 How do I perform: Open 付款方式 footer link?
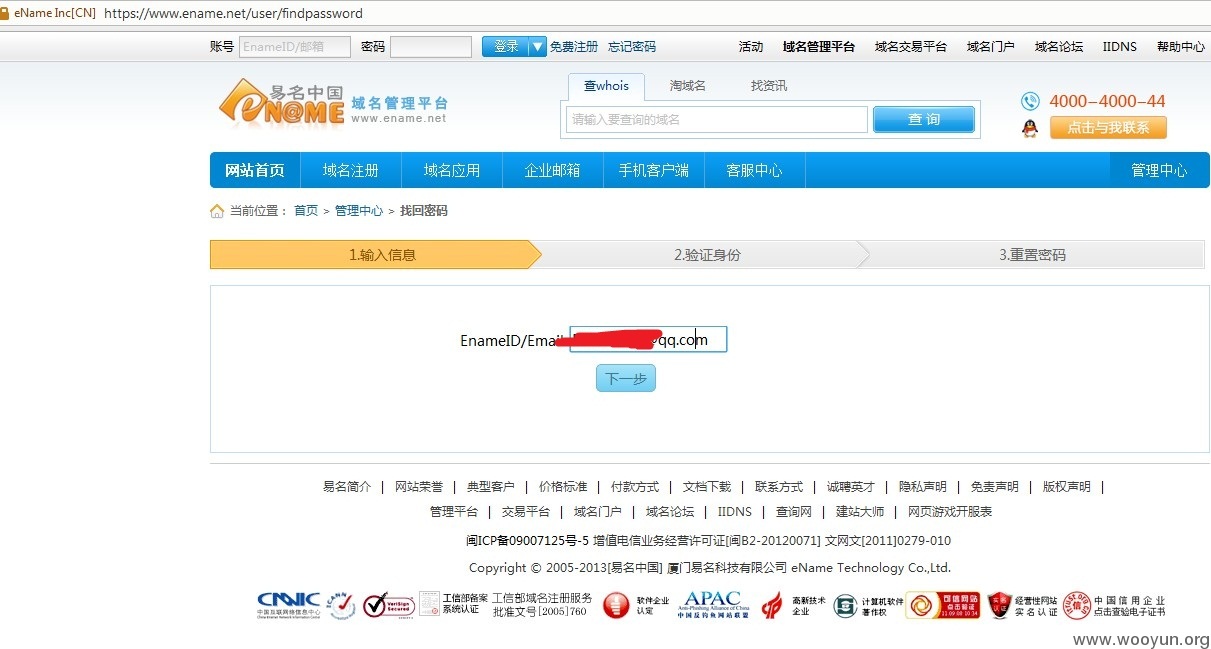(x=635, y=487)
